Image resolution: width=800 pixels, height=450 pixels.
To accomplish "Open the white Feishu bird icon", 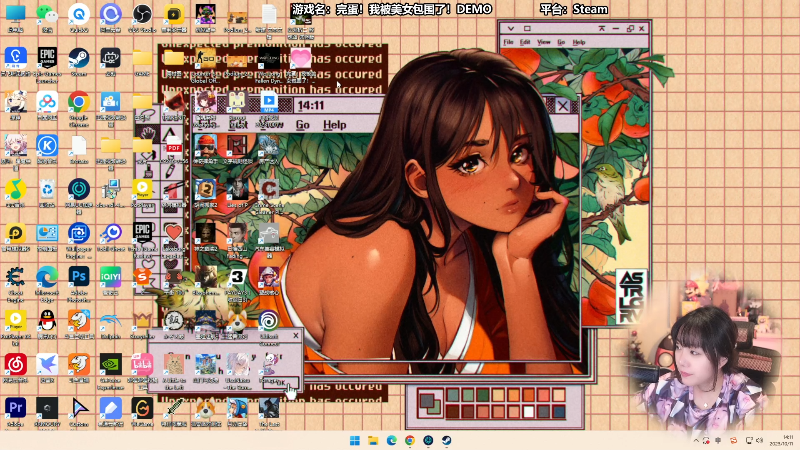I will pyautogui.click(x=47, y=365).
